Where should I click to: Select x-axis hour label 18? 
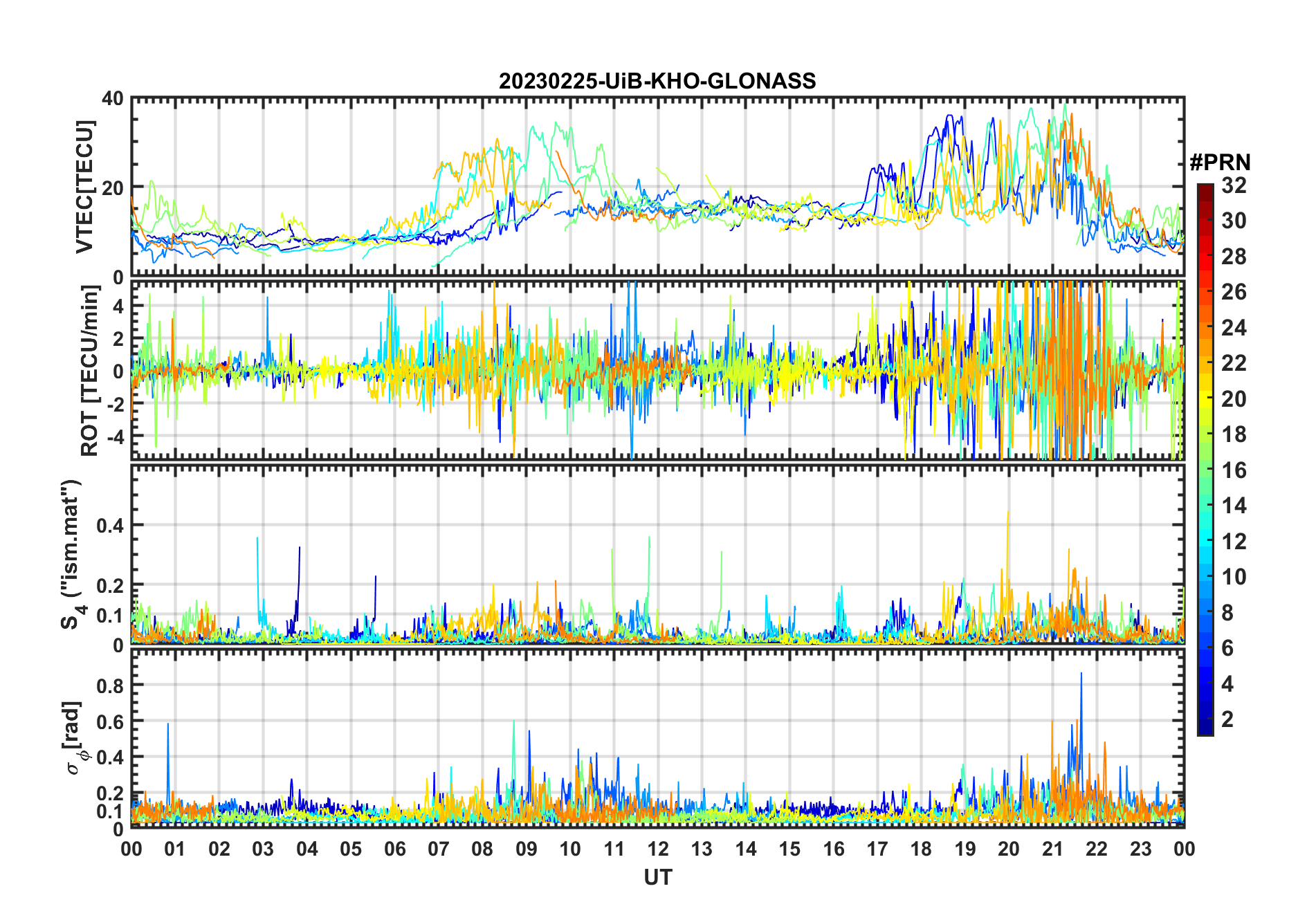click(921, 849)
